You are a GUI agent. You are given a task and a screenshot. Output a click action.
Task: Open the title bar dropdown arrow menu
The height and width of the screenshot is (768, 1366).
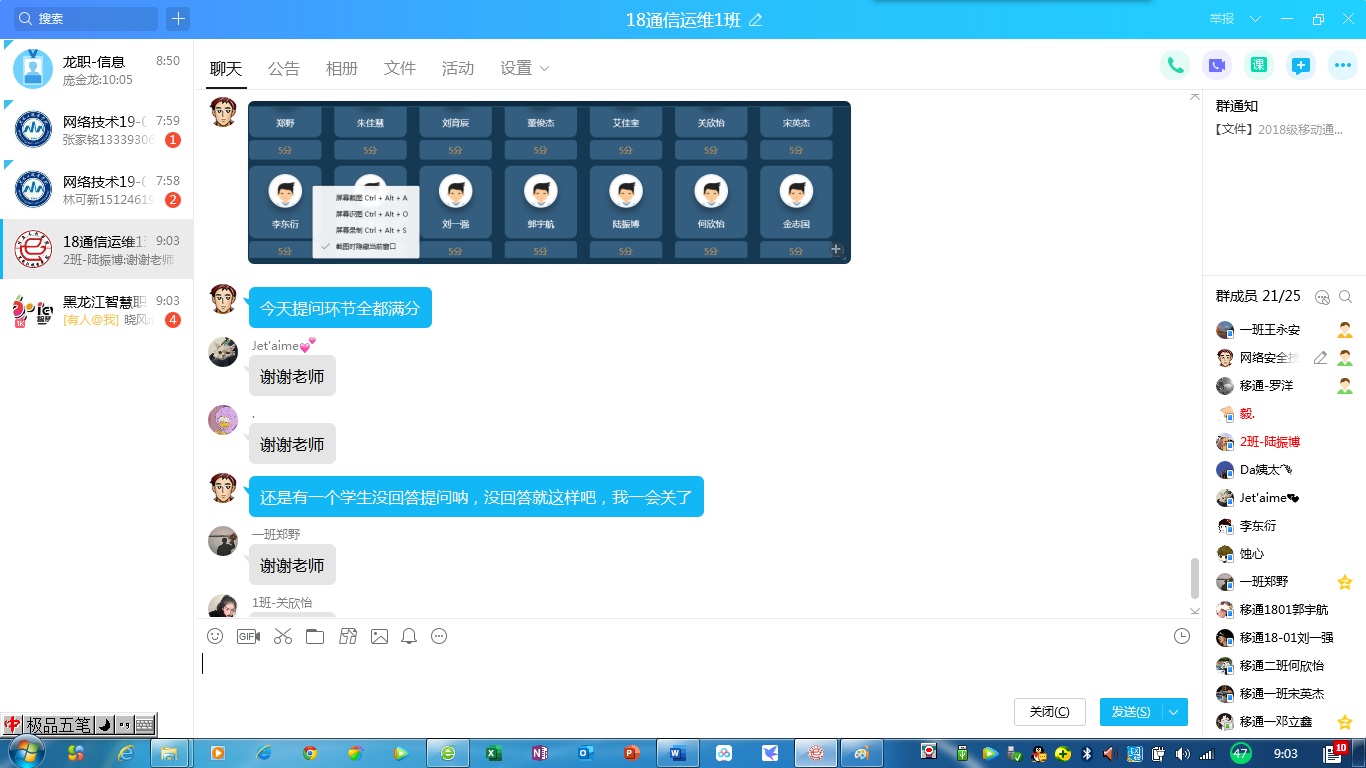click(x=1255, y=19)
